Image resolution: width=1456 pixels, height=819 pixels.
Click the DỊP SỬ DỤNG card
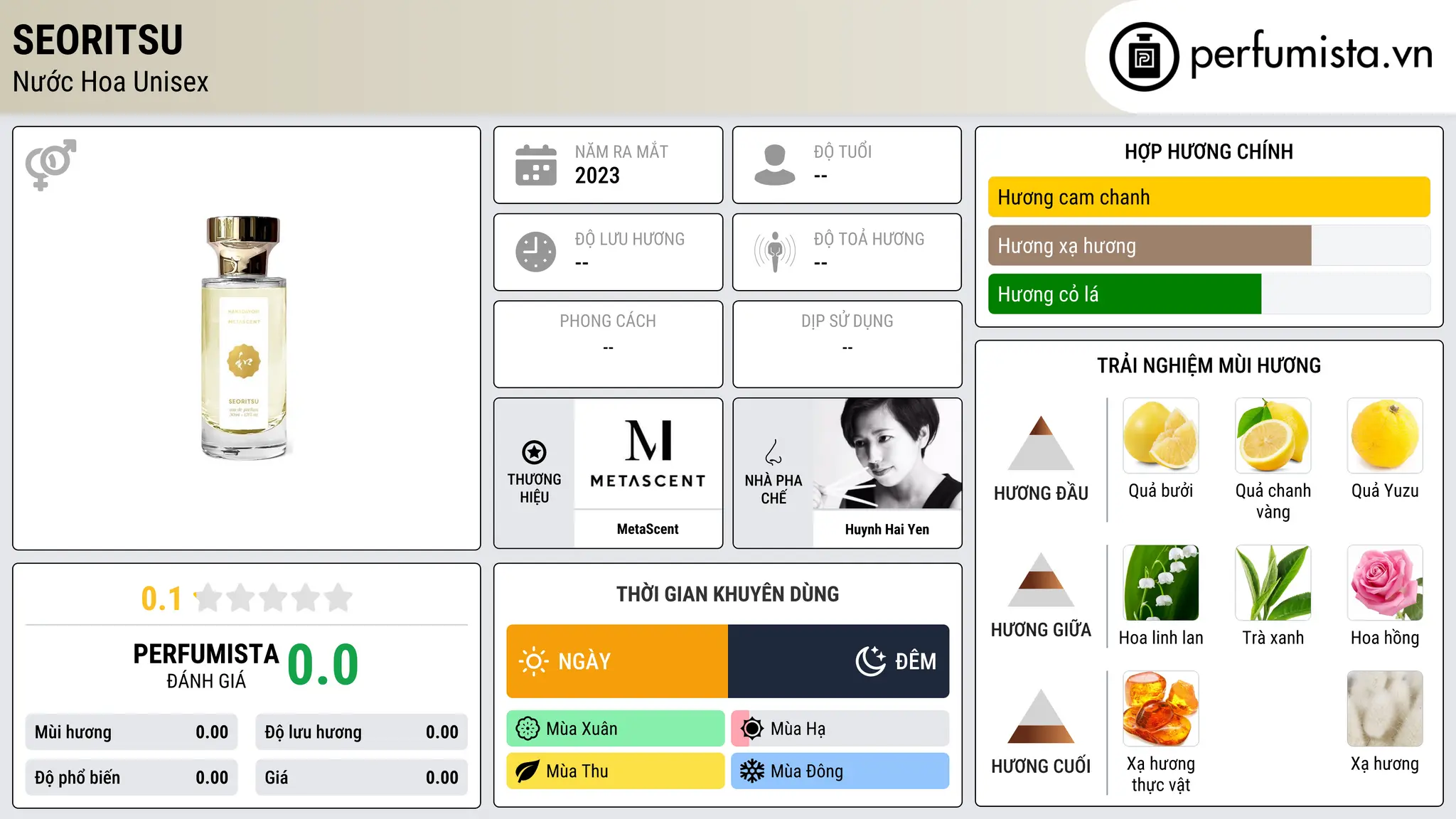847,344
